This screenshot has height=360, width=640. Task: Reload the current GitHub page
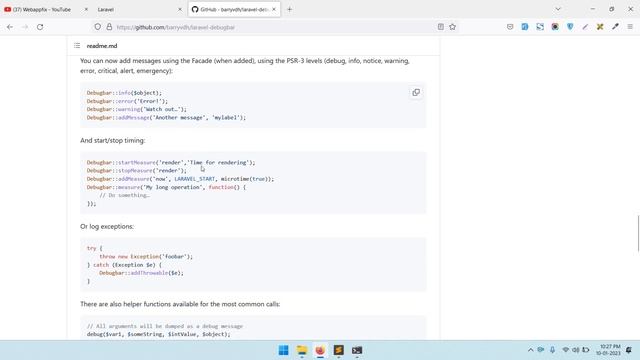coord(40,27)
